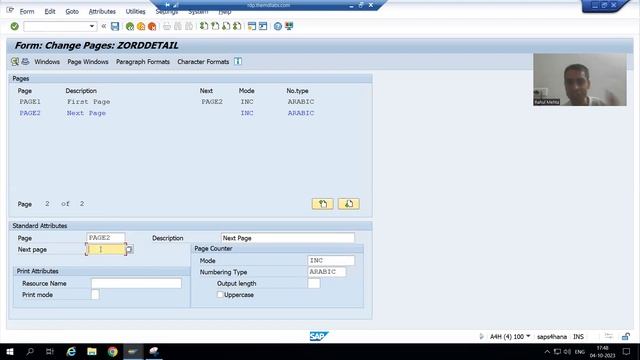The width and height of the screenshot is (640, 360).
Task: Click the Create New Session icon
Action: (x=252, y=27)
